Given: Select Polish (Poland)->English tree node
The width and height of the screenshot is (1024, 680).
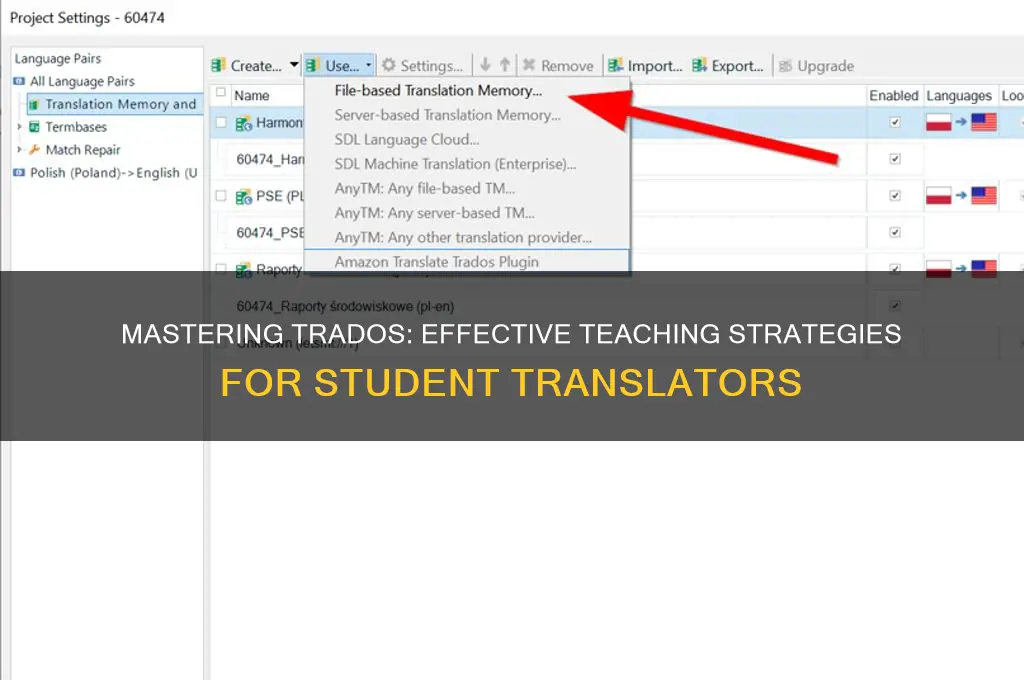Looking at the screenshot, I should point(114,172).
